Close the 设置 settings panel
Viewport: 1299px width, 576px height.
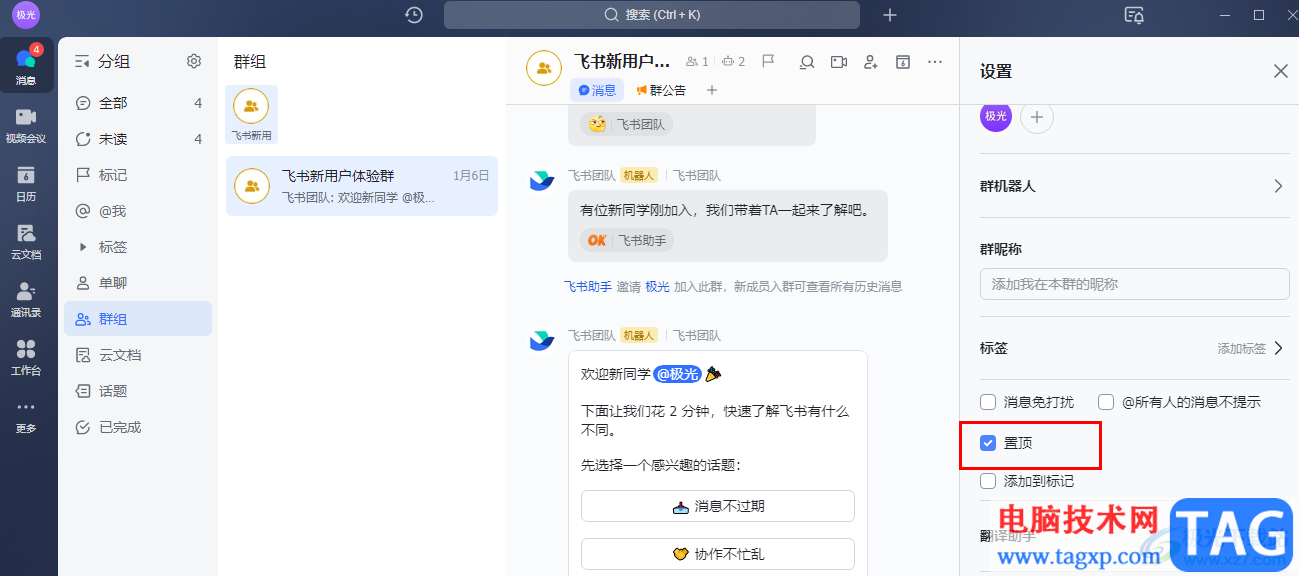(x=1280, y=71)
